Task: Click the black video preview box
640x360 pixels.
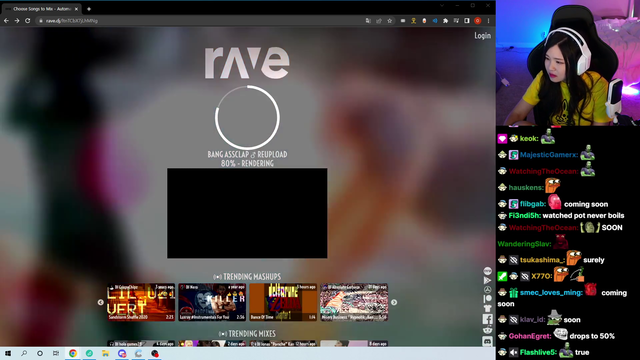Action: (247, 213)
